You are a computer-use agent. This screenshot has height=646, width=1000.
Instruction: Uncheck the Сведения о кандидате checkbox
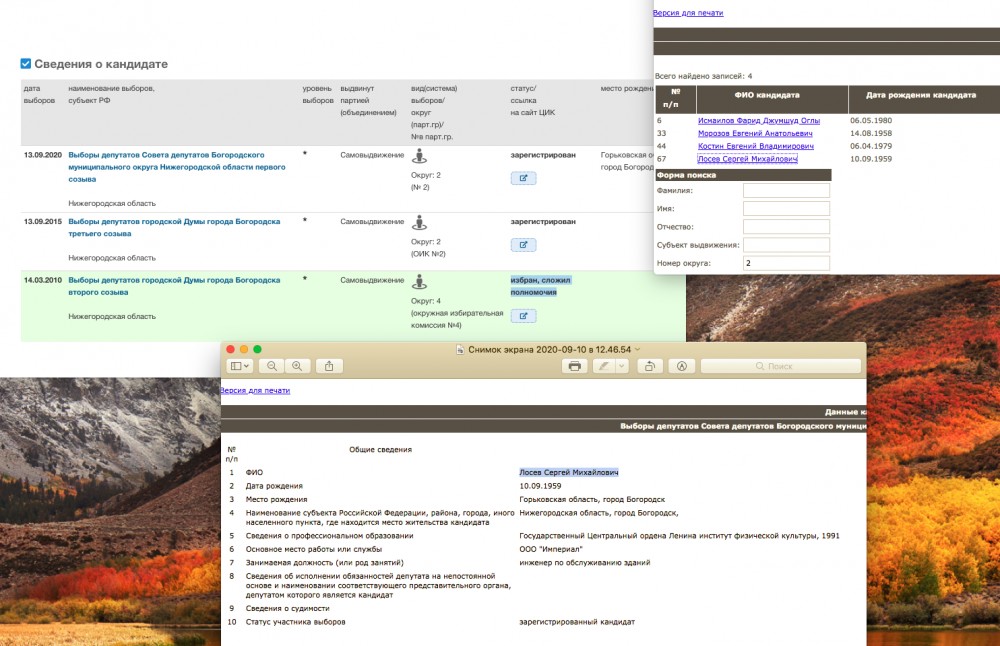[x=26, y=64]
